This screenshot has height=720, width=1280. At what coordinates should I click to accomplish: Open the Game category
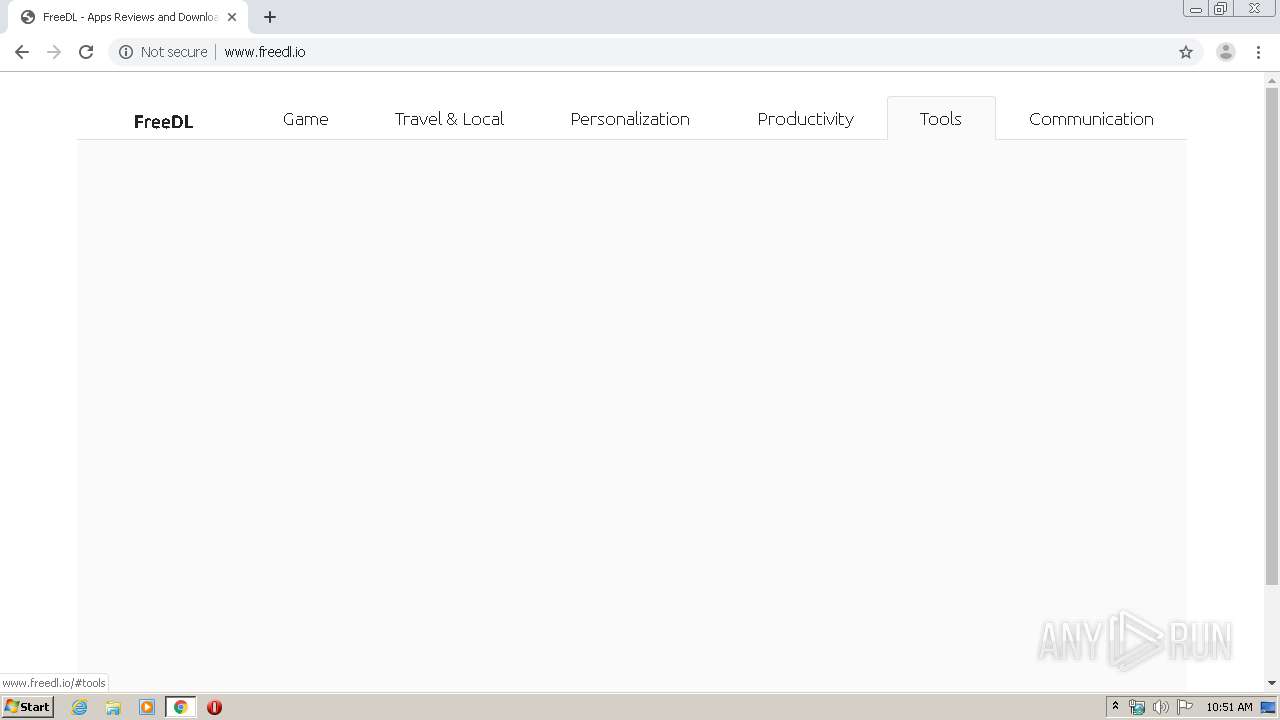306,119
